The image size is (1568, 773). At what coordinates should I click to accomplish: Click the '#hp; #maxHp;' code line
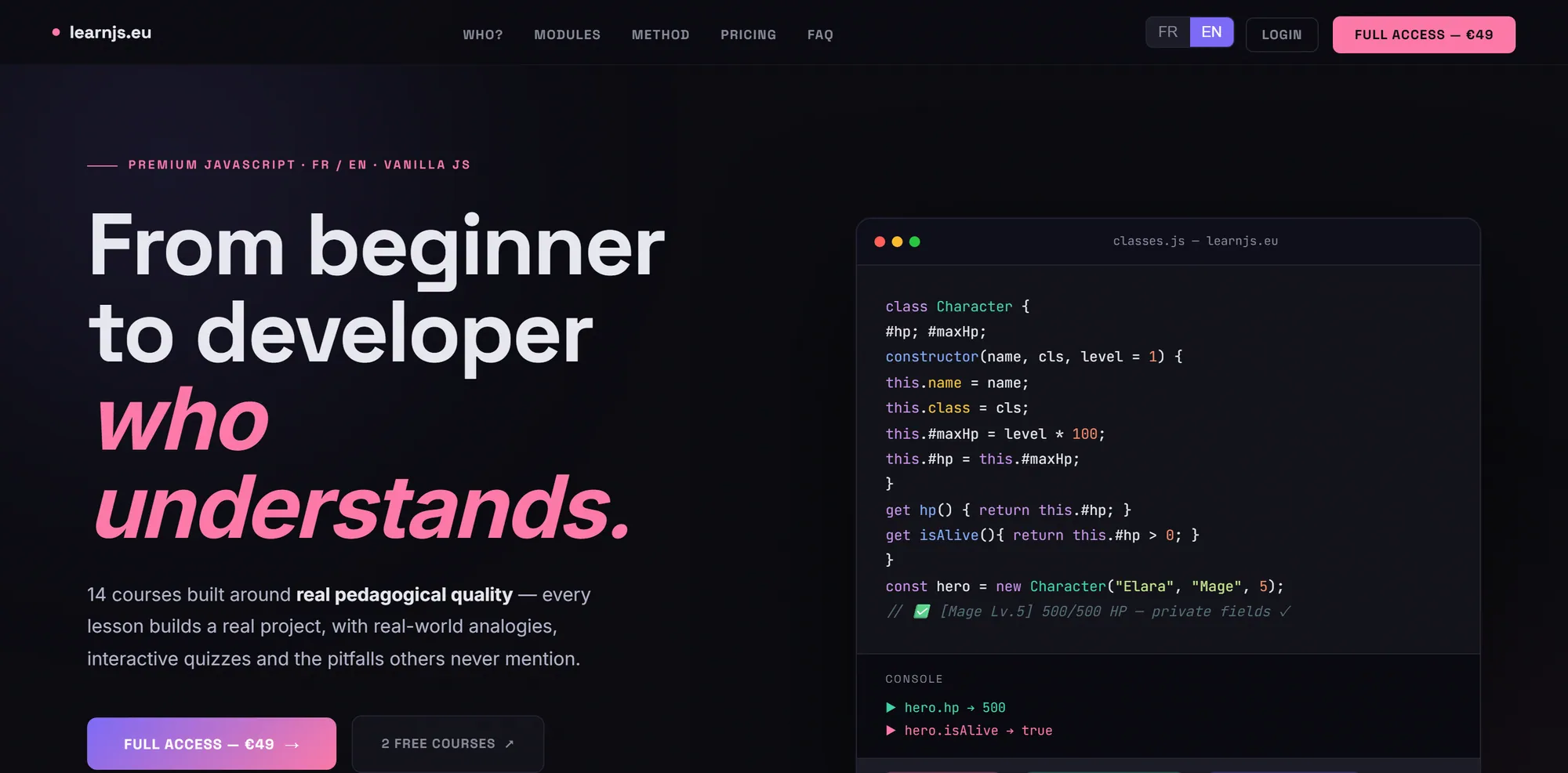coord(936,332)
